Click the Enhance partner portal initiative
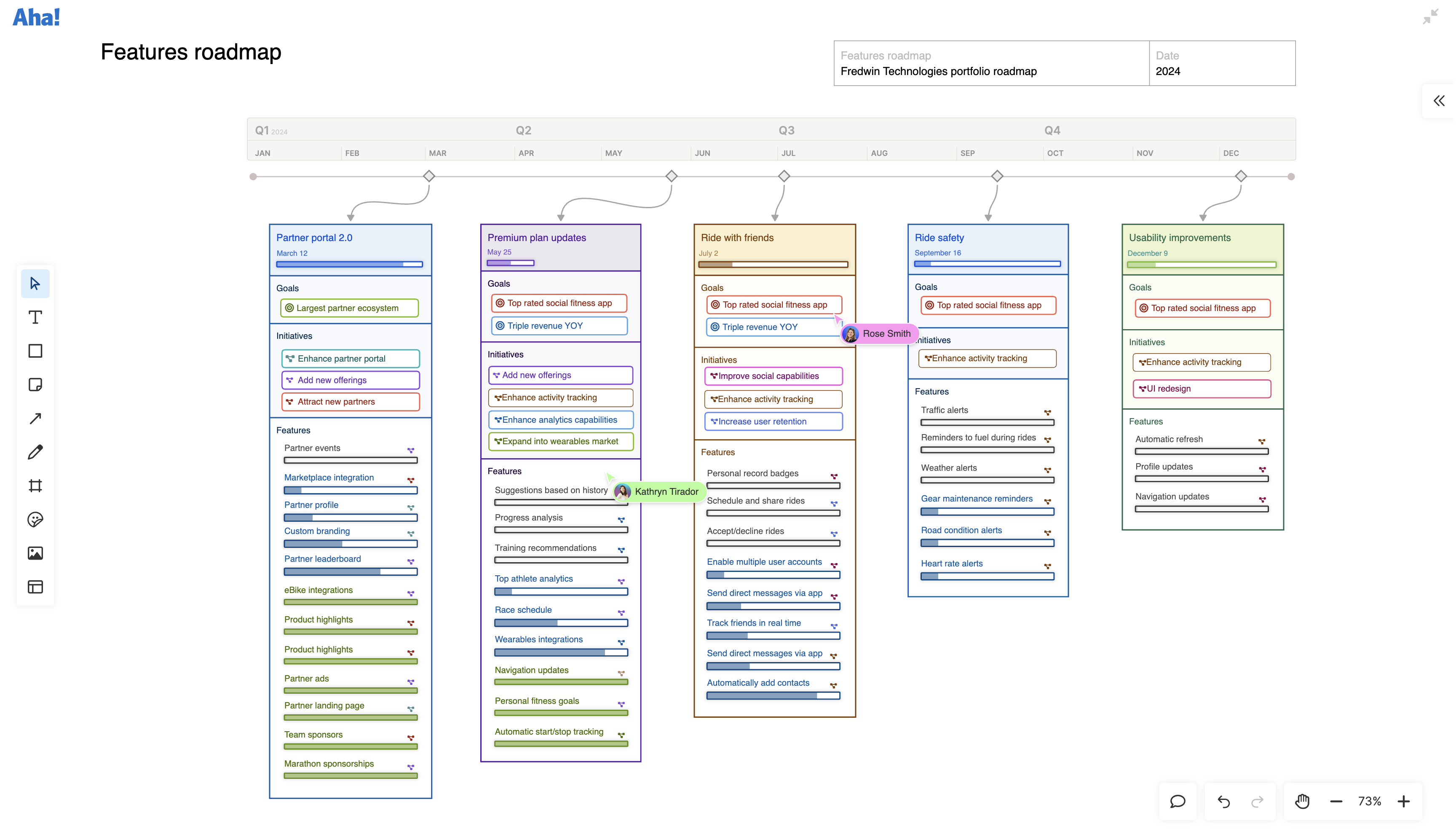This screenshot has height=837, width=1456. pos(350,358)
